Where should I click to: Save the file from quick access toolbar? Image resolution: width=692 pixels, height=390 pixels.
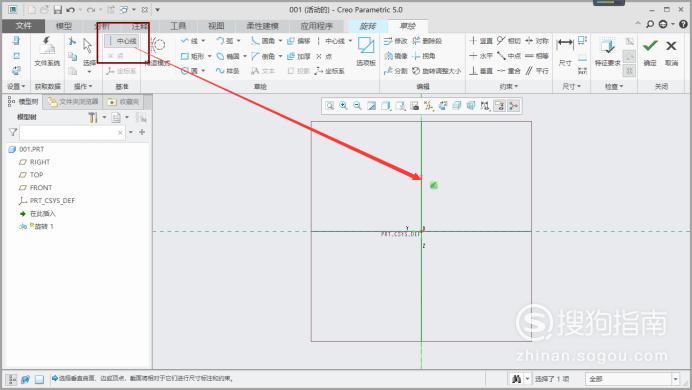(57, 10)
